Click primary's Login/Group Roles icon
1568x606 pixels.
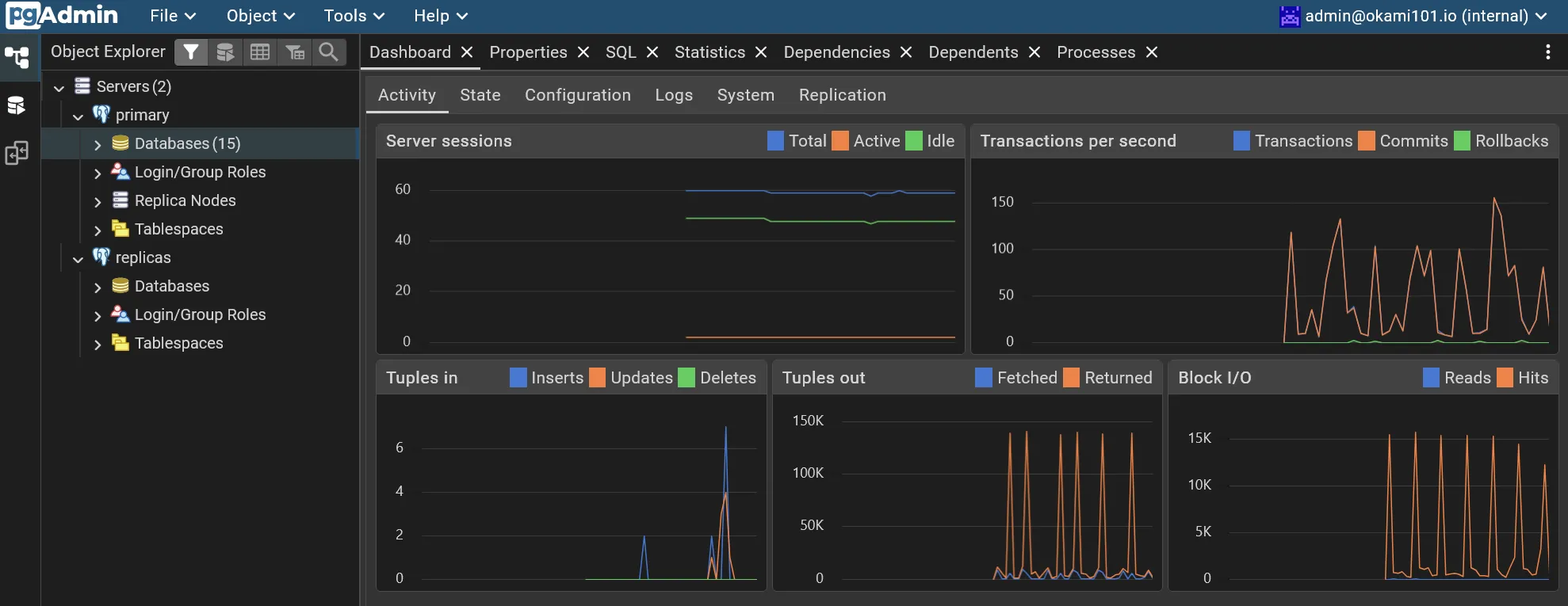pyautogui.click(x=120, y=171)
